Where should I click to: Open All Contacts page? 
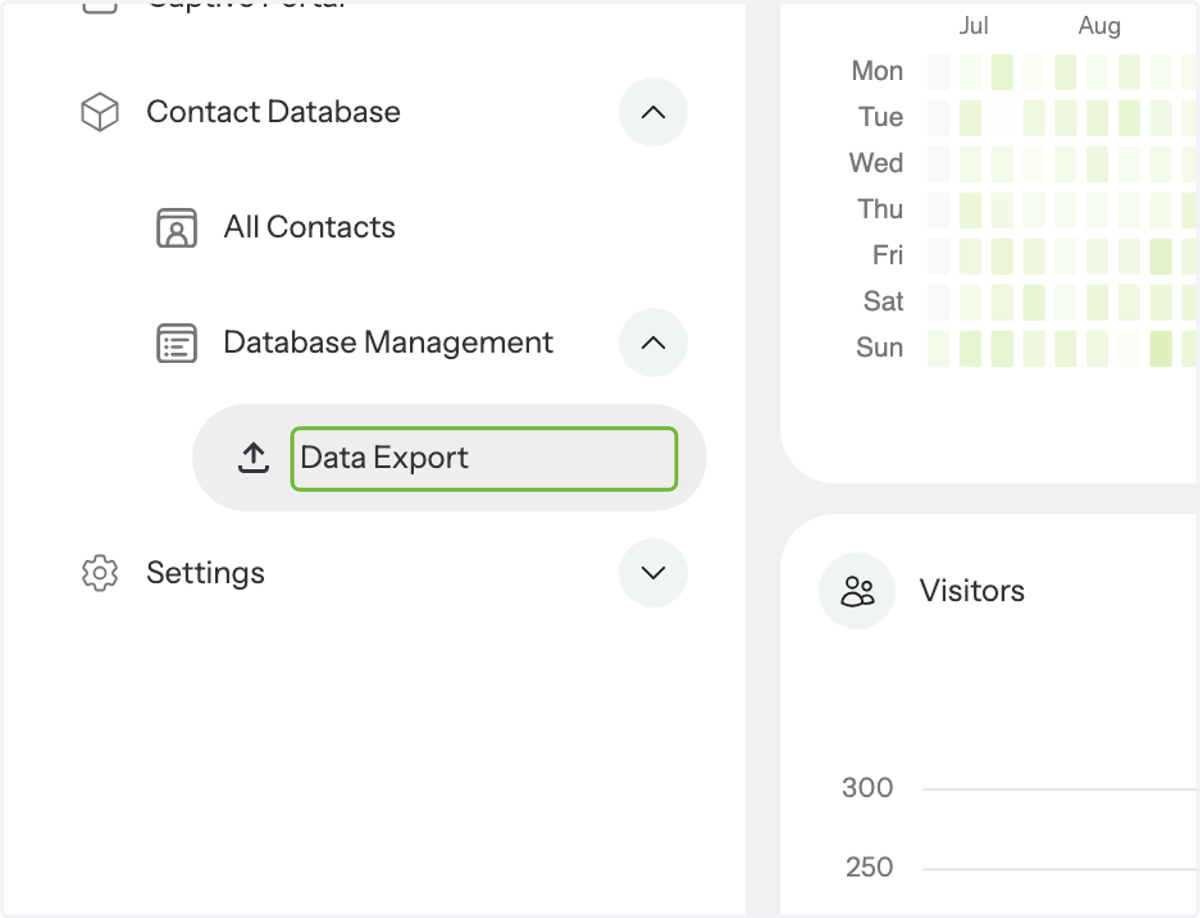pos(309,228)
